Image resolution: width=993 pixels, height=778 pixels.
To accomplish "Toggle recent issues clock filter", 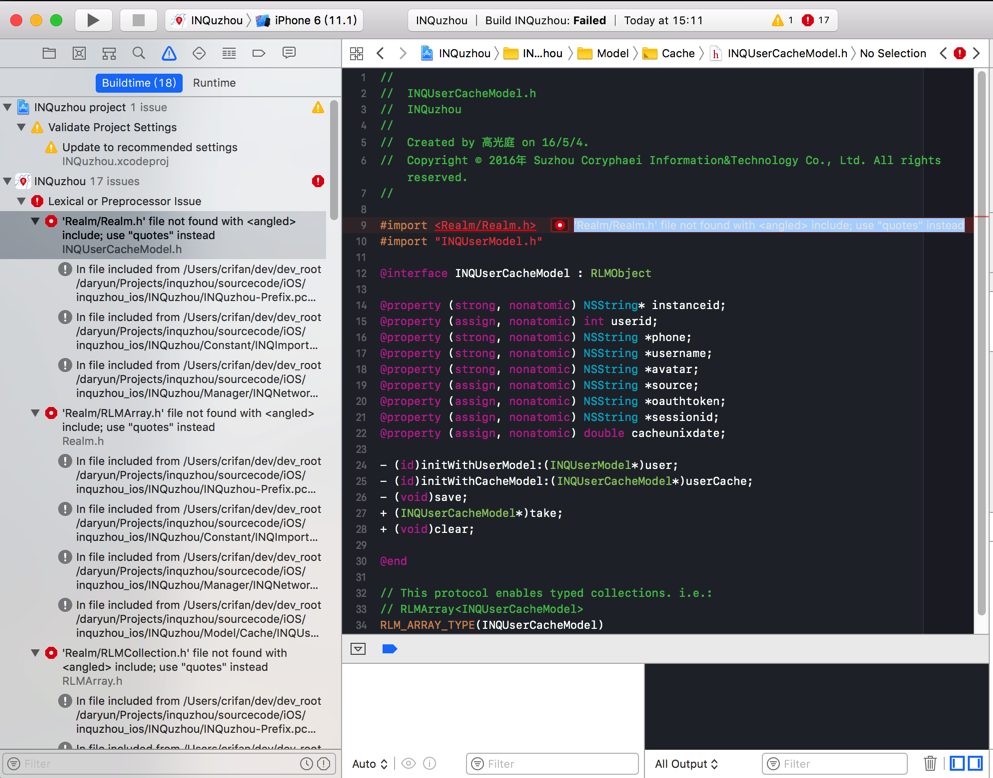I will click(x=307, y=763).
